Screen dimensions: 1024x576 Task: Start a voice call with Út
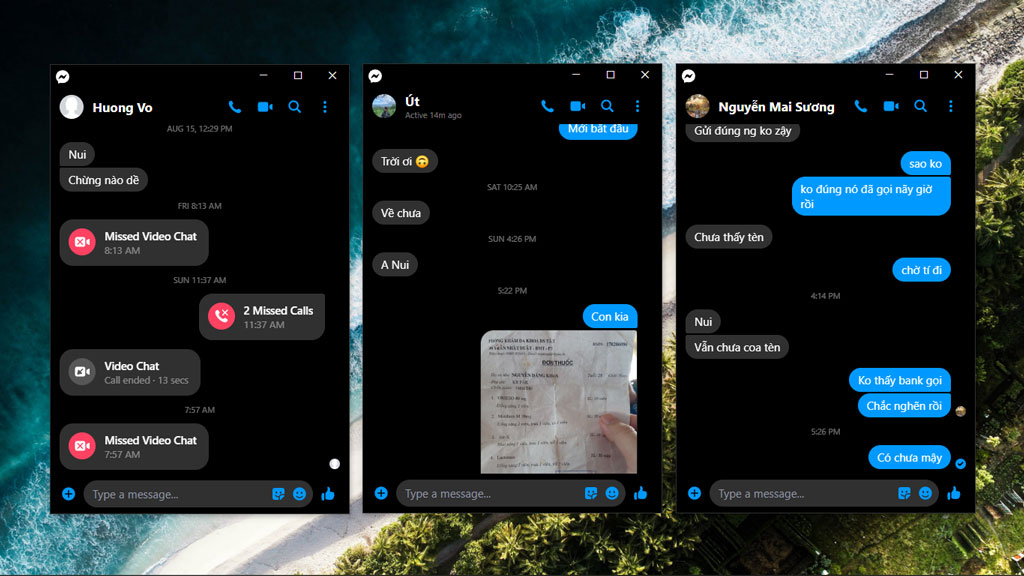(547, 106)
